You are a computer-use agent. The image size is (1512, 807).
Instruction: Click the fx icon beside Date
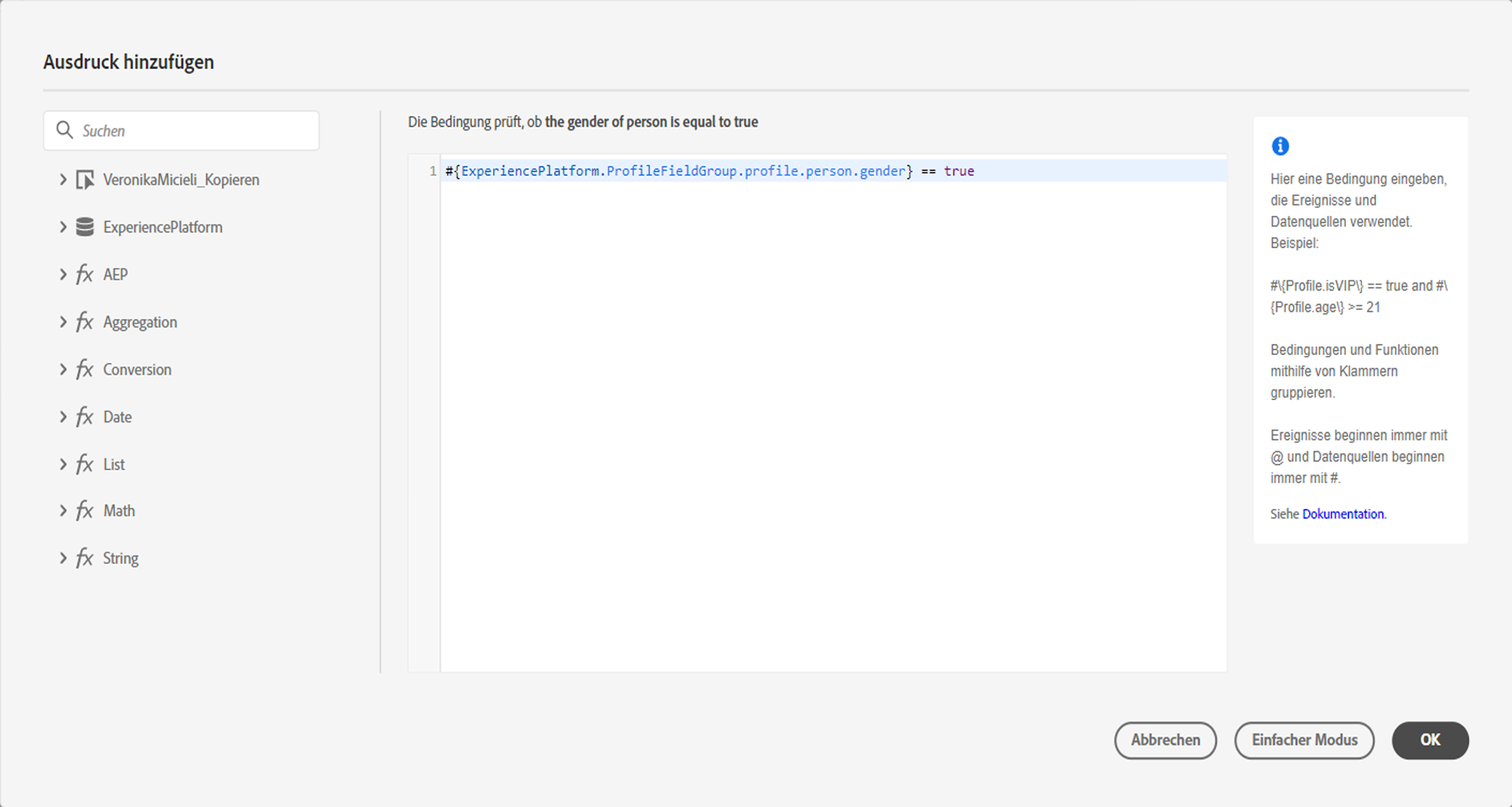click(84, 417)
